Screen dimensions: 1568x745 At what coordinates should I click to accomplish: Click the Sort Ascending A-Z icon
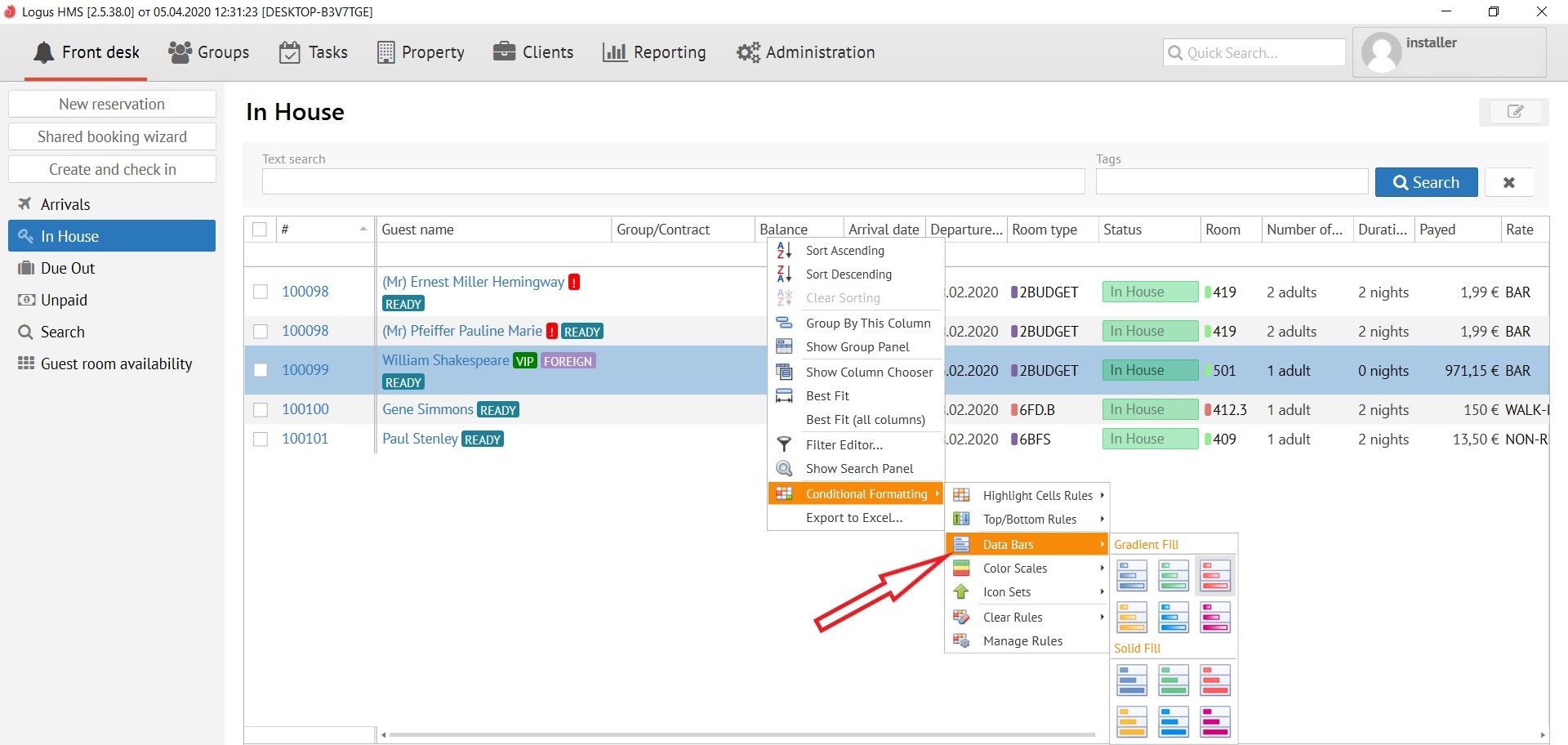[784, 251]
